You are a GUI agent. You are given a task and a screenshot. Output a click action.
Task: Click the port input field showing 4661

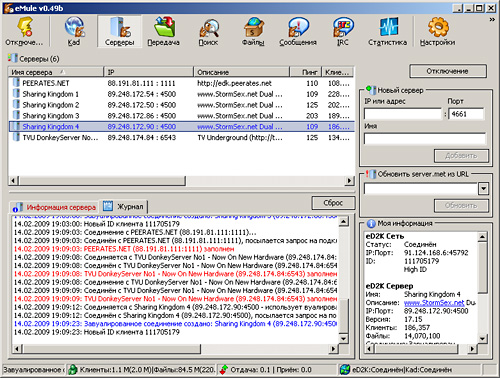[466, 114]
